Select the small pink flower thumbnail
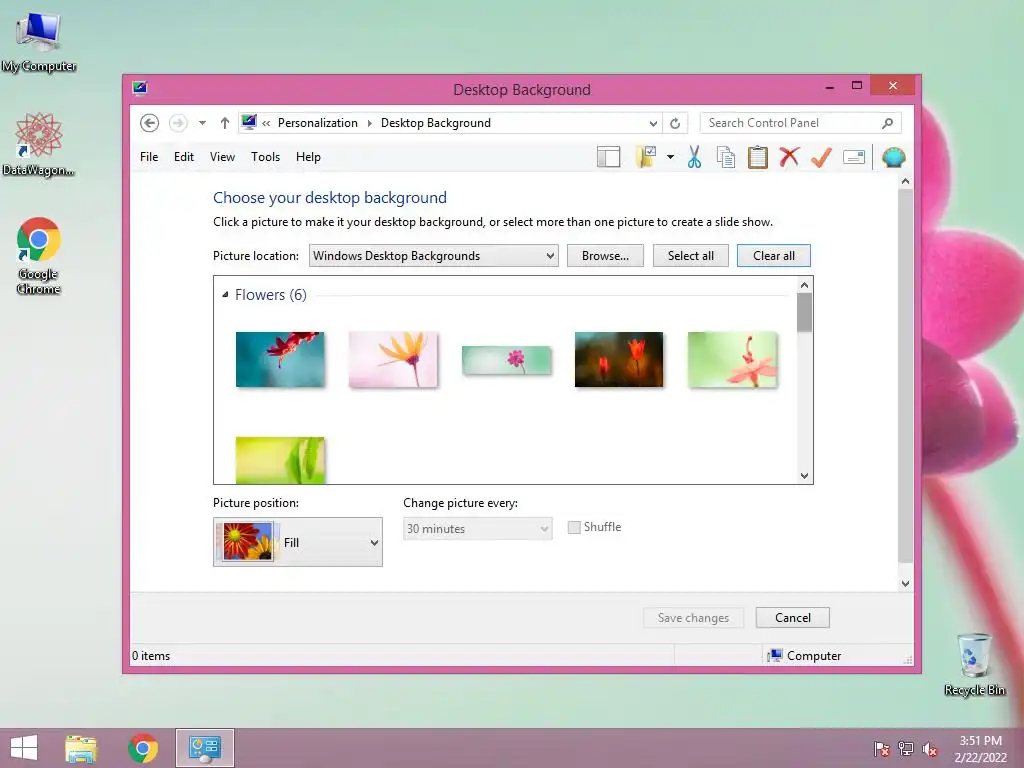1024x768 pixels. click(506, 360)
